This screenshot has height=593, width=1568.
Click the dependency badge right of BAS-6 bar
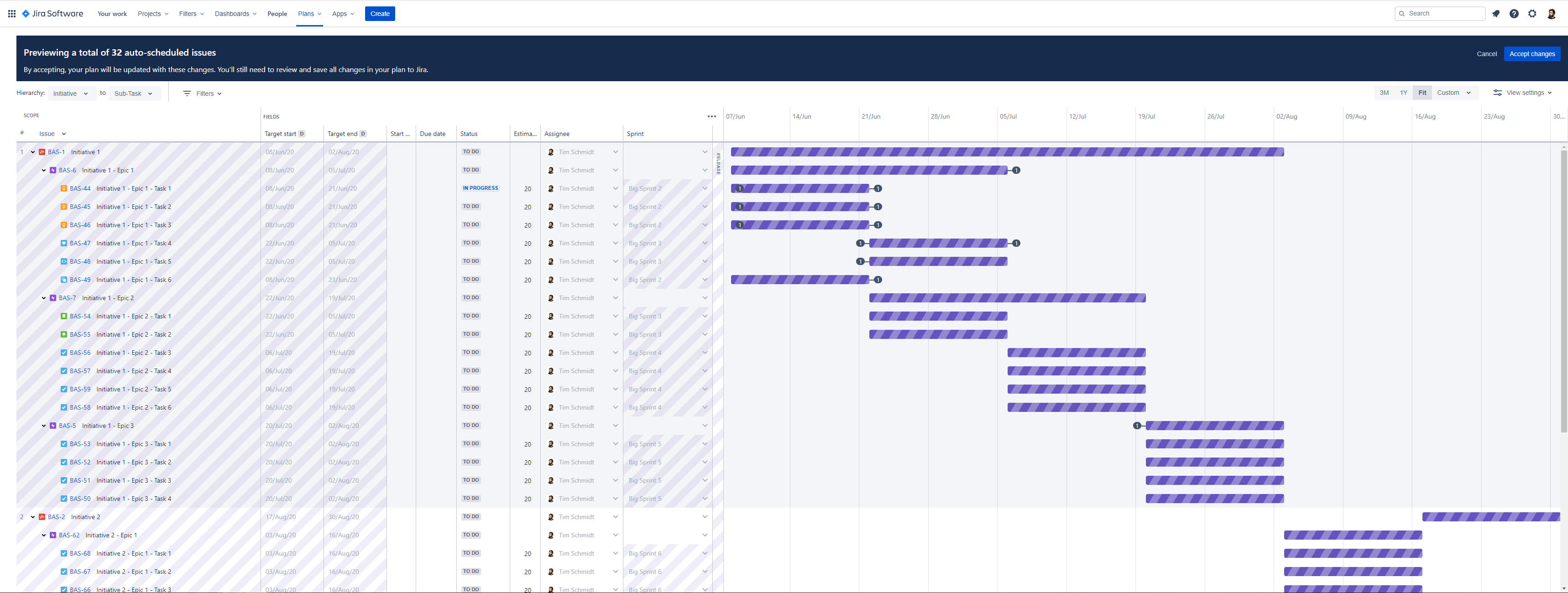[1016, 170]
